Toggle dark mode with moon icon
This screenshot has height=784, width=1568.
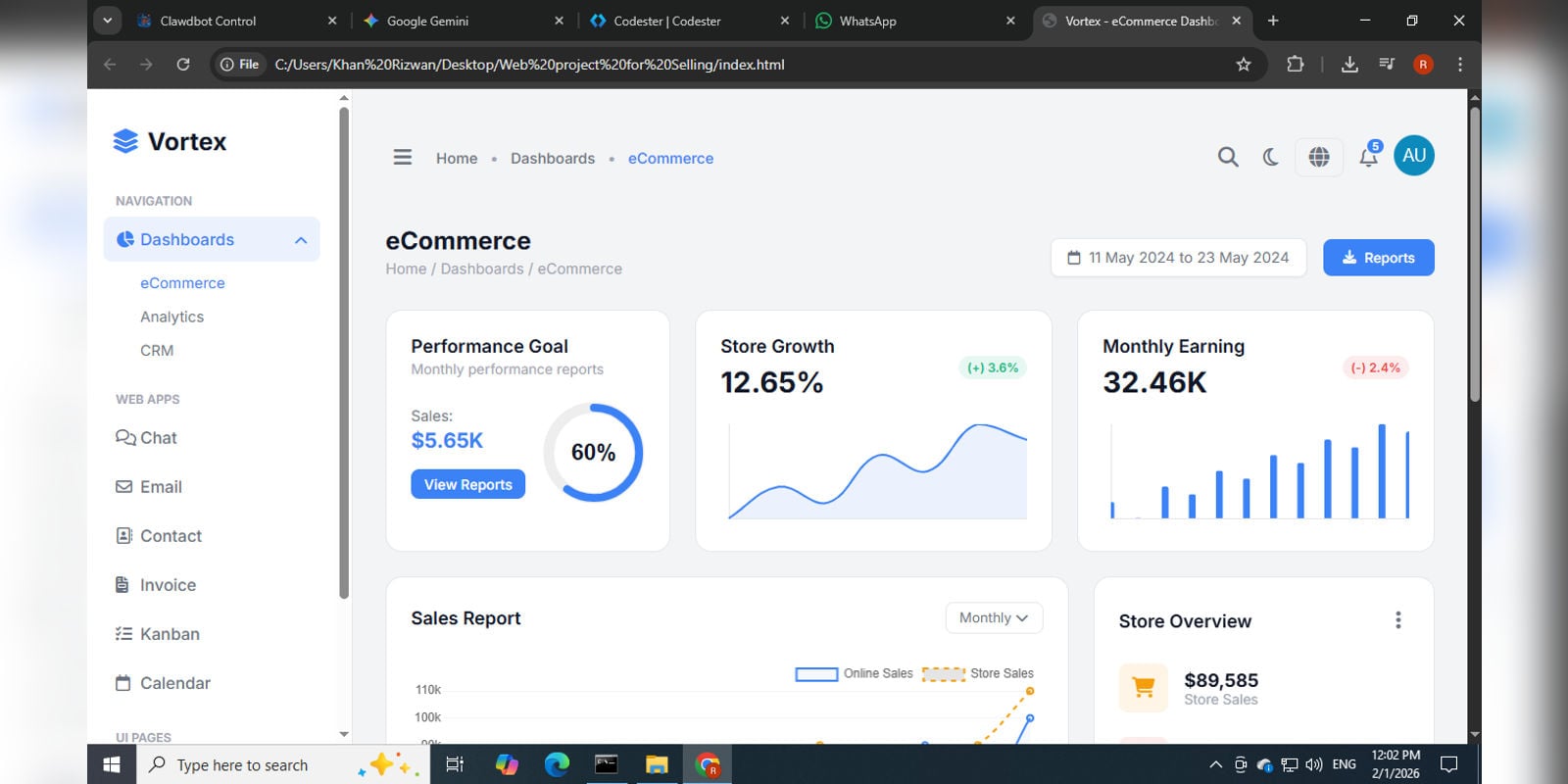[1271, 157]
